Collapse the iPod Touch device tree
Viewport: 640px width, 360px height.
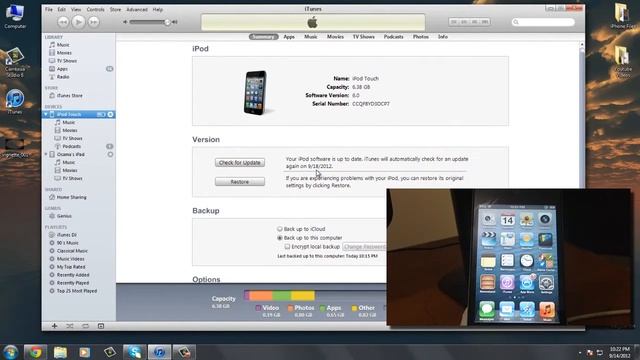click(x=46, y=114)
